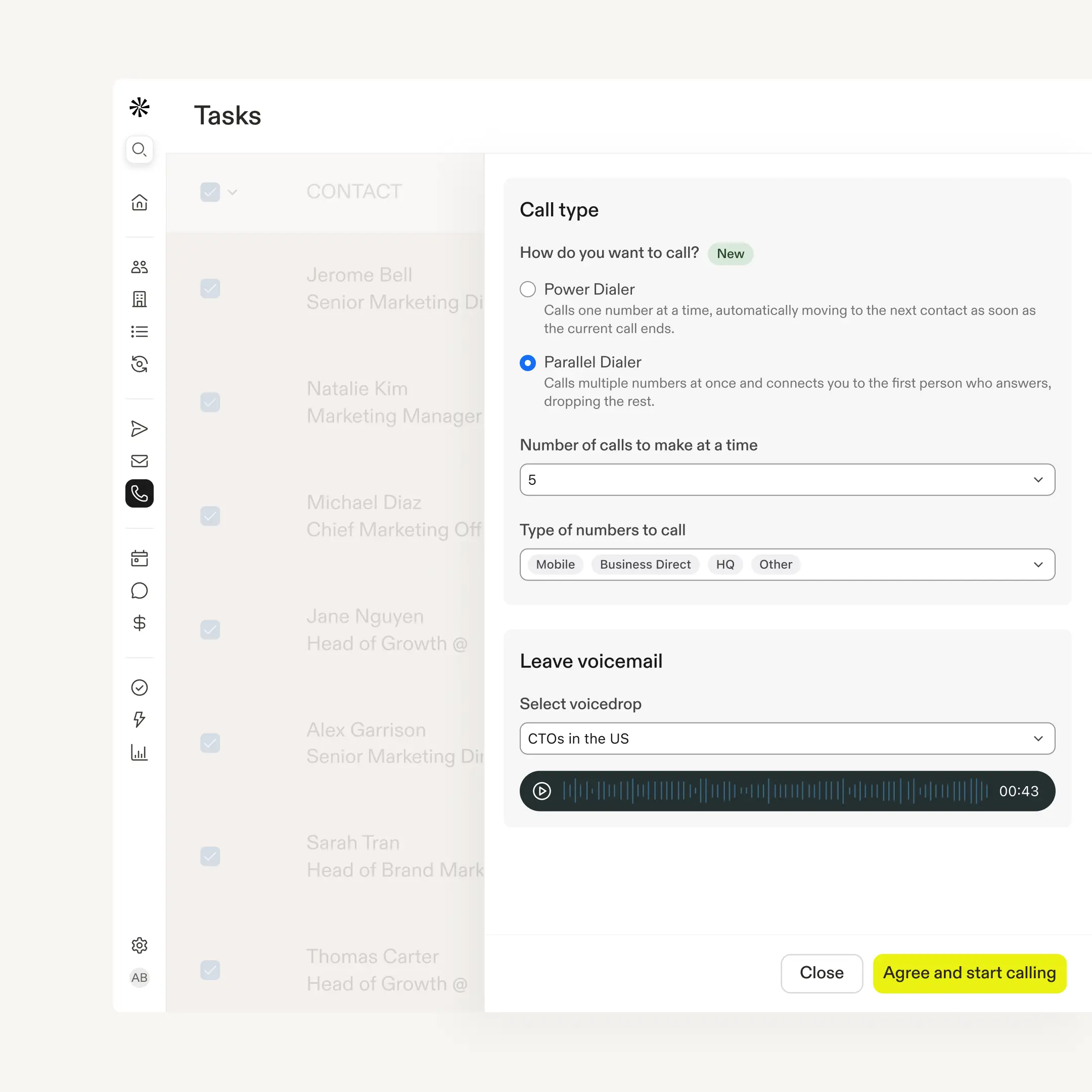Viewport: 1092px width, 1092px height.
Task: Open the number of calls dropdown
Action: coord(1038,479)
